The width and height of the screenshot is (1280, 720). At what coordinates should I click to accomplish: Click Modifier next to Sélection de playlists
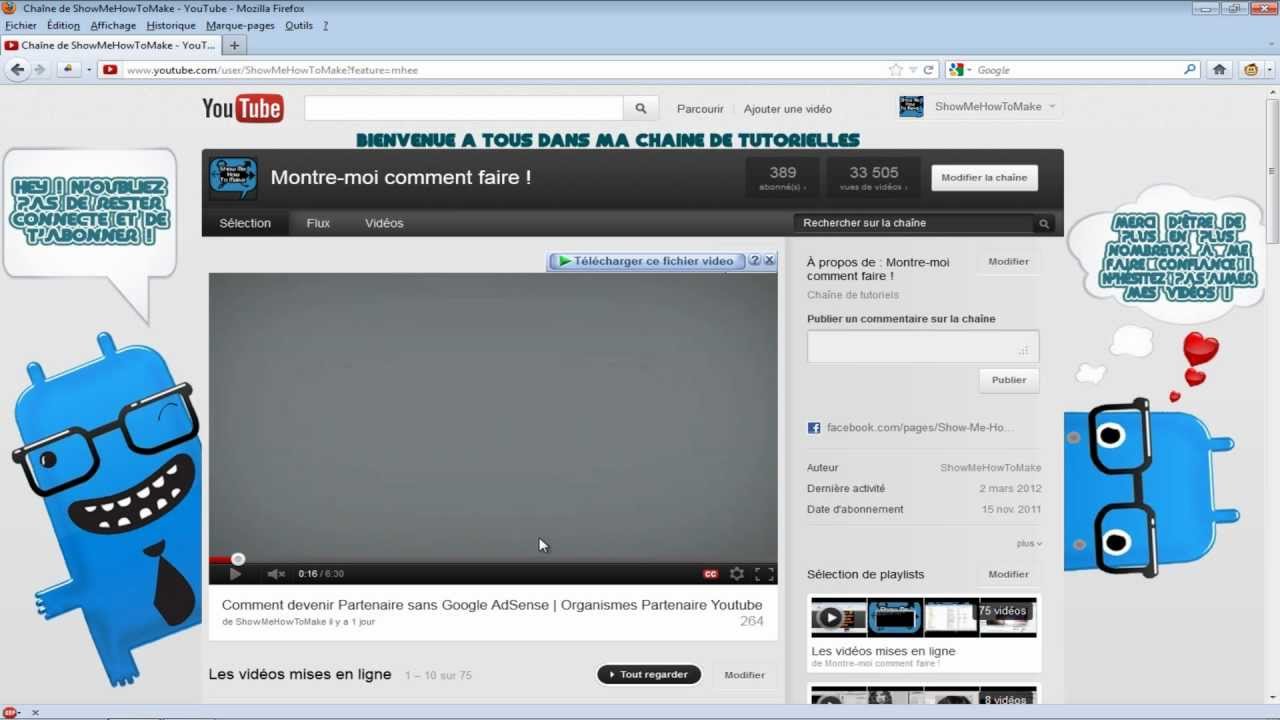pos(1008,575)
